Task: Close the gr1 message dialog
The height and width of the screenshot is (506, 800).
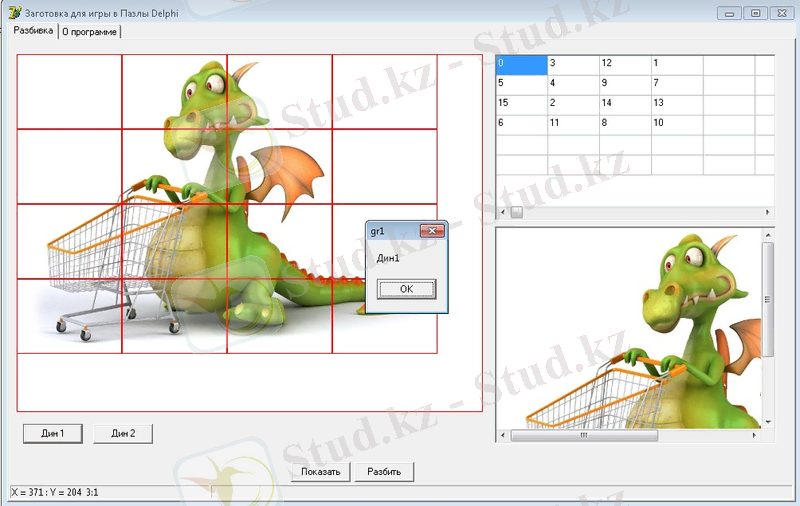Action: coord(433,231)
